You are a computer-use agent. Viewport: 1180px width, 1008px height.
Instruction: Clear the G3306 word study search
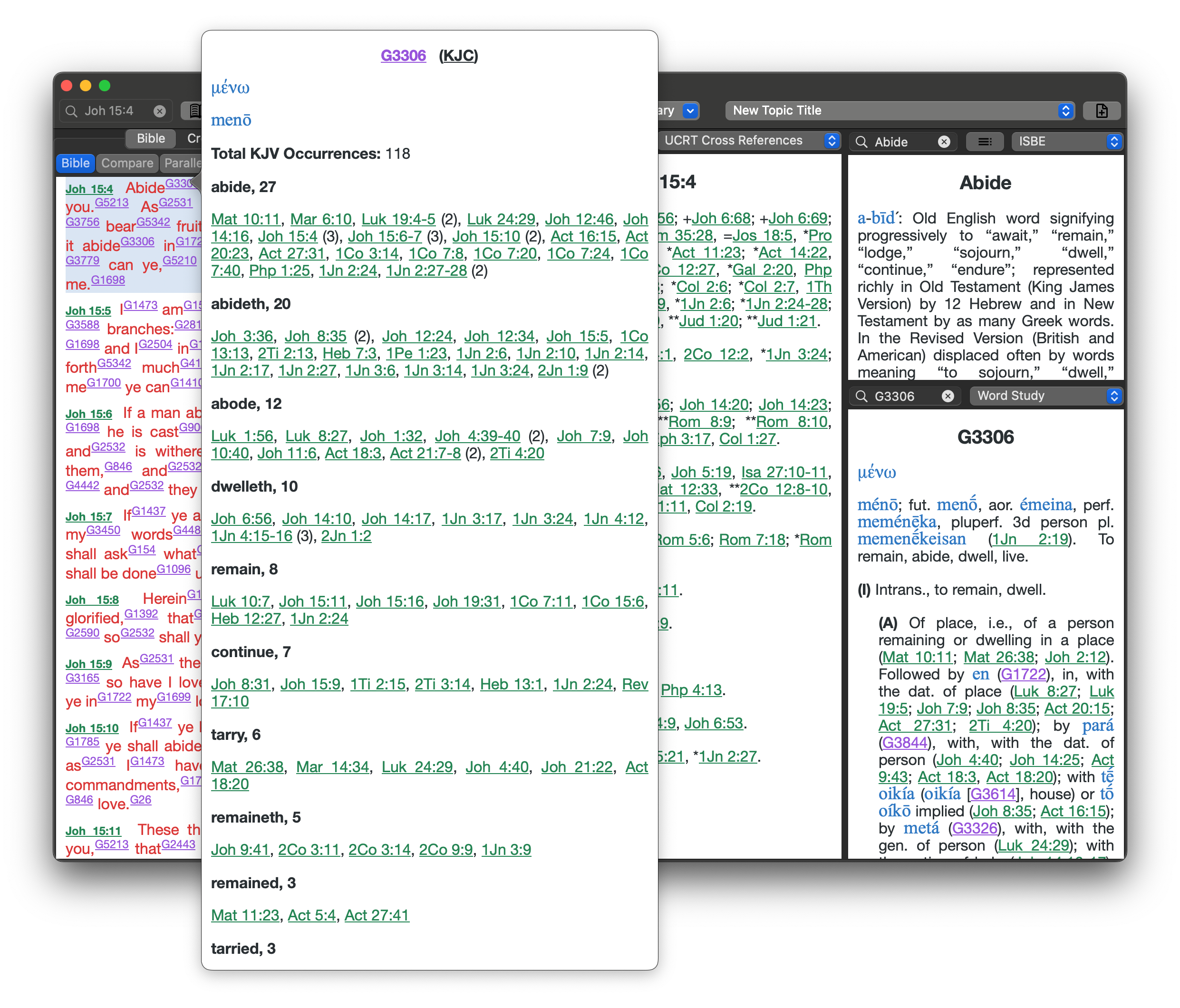[x=948, y=397]
